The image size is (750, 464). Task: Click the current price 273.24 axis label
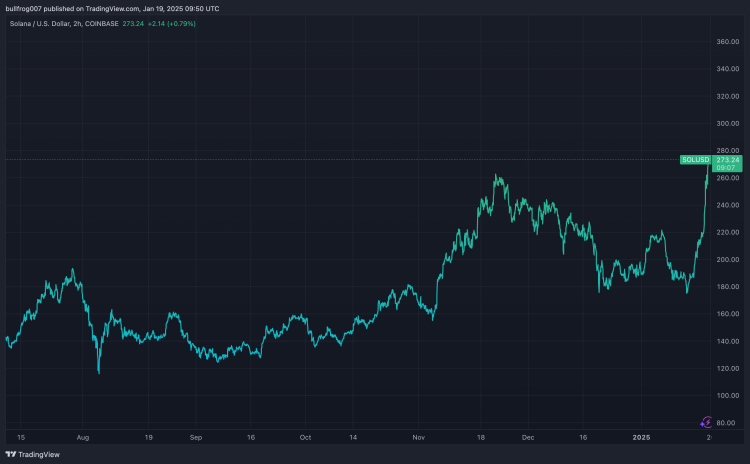click(x=728, y=160)
